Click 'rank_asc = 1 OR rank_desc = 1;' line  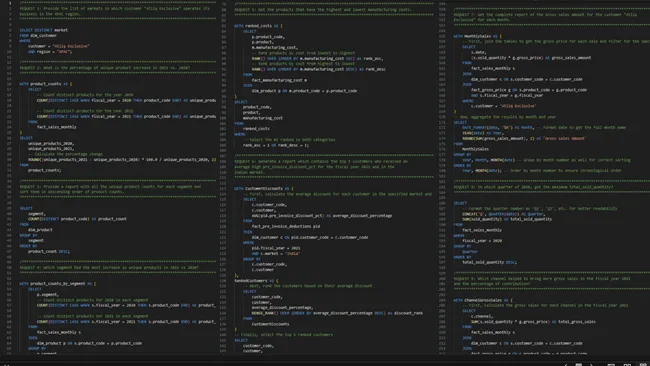coord(276,145)
